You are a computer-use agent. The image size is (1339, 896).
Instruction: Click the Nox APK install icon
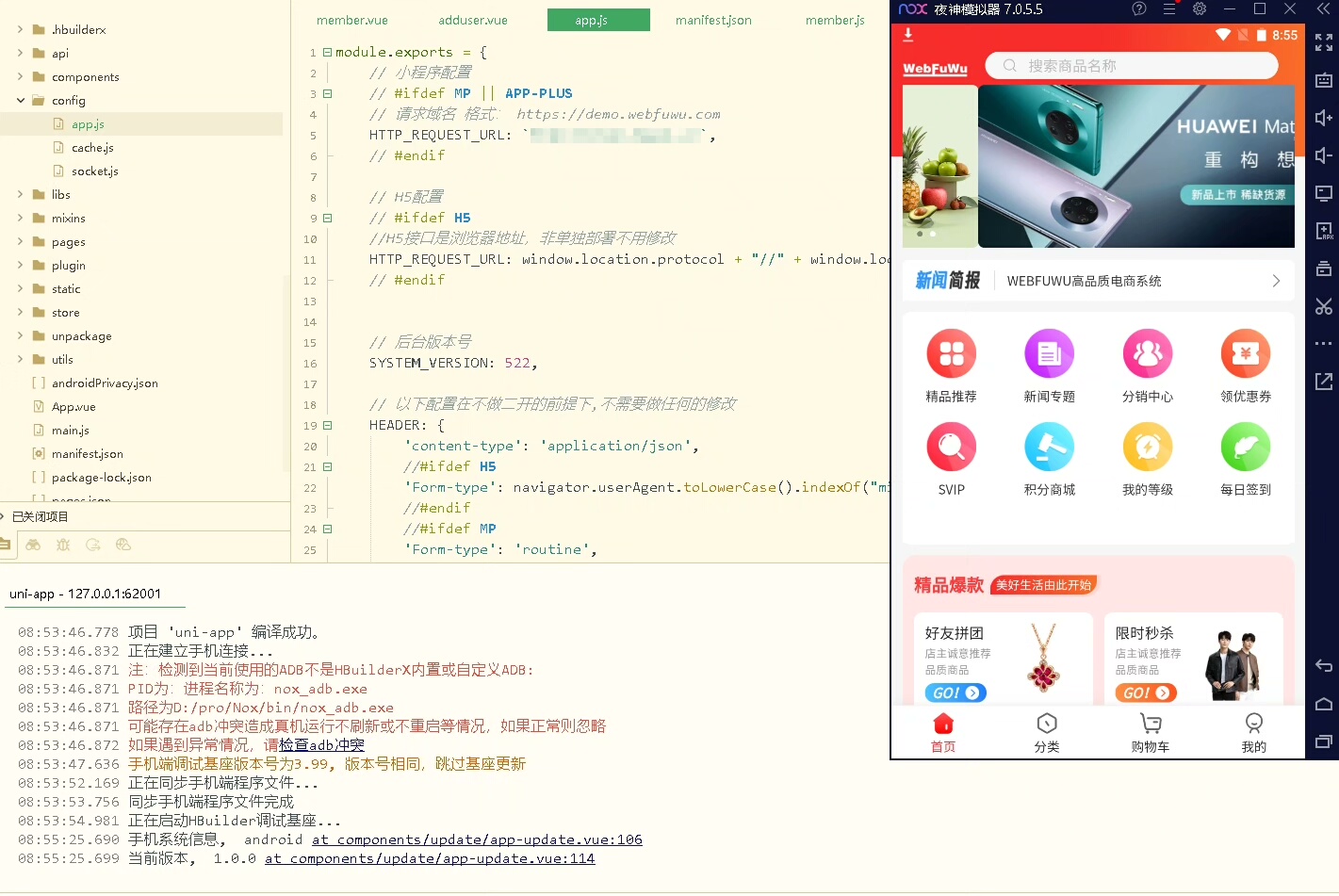pos(1324,231)
